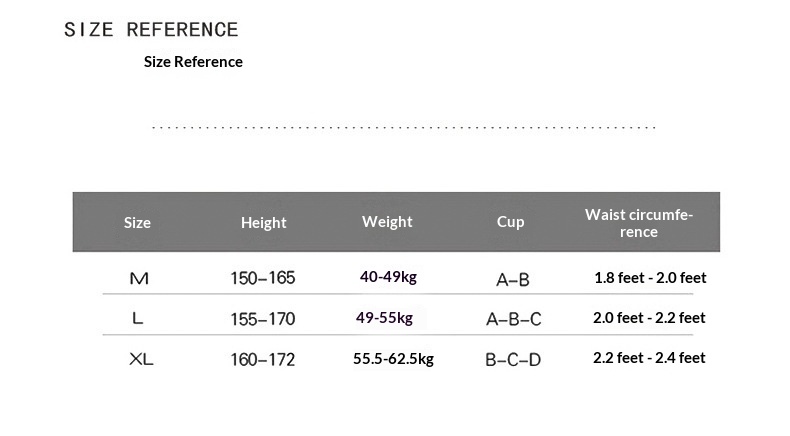
Task: Click the SIZE REFERENCE title text
Action: click(x=151, y=30)
